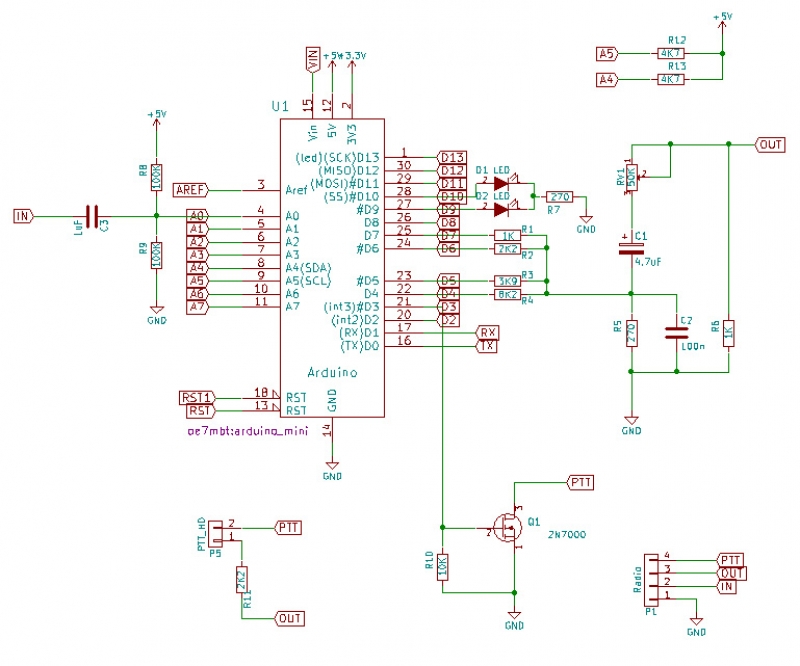The width and height of the screenshot is (800, 666).
Task: Select the RST1 net label
Action: [197, 398]
